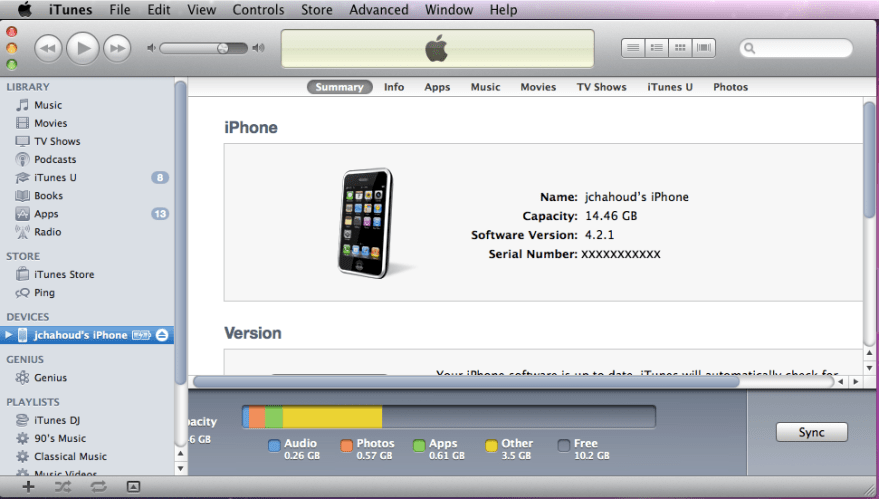Image resolution: width=879 pixels, height=499 pixels.
Task: Click the Sync button
Action: (811, 432)
